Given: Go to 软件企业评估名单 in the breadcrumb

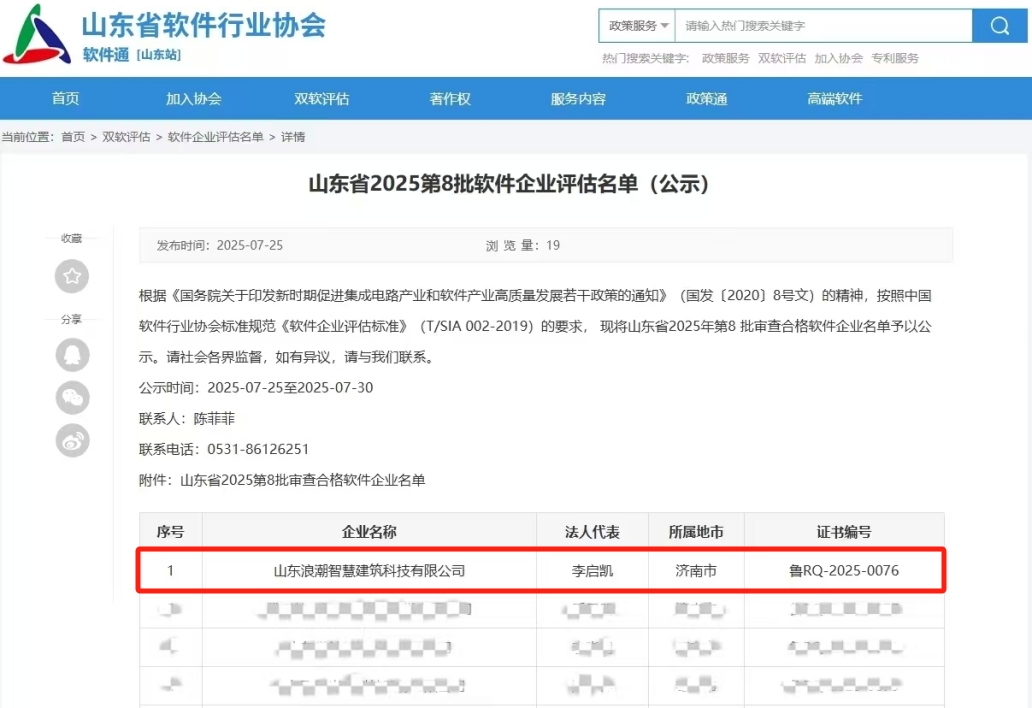Looking at the screenshot, I should [x=216, y=137].
